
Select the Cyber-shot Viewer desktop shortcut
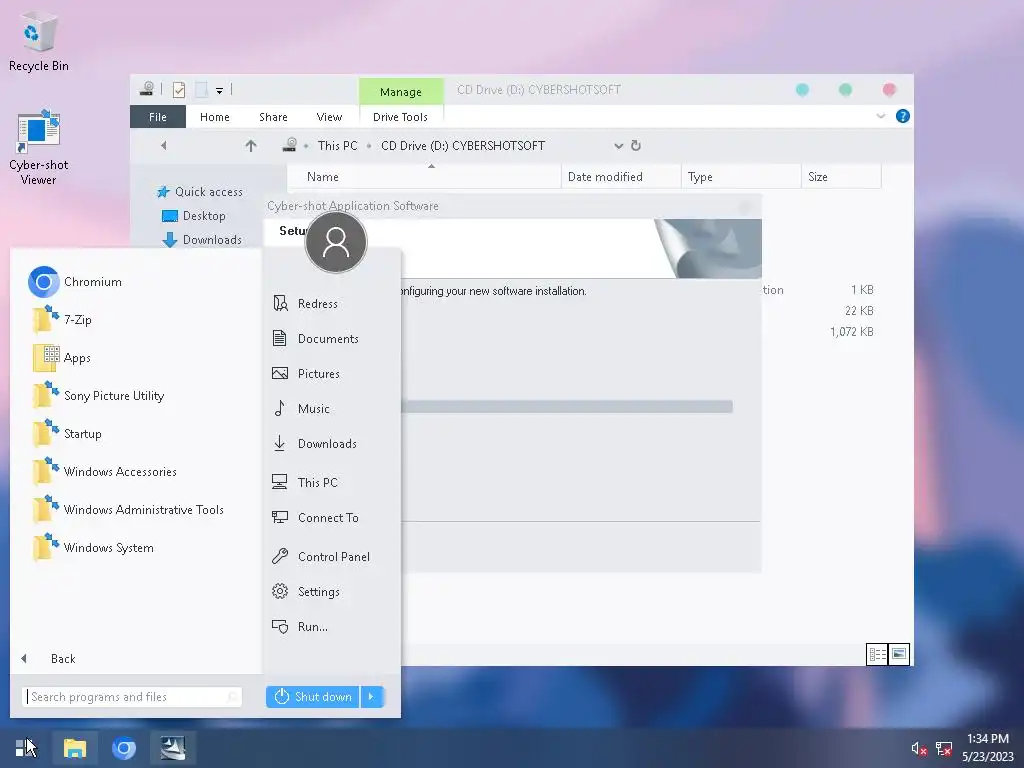tap(39, 148)
